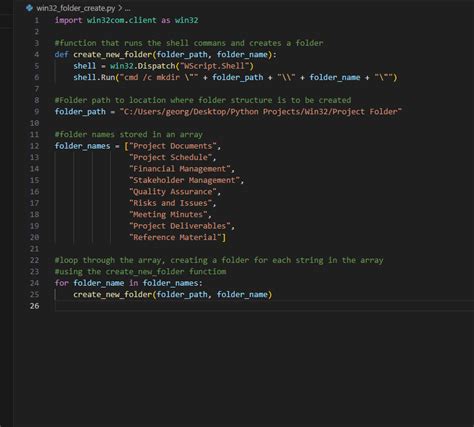Click the Python file icon in breadcrumb

point(29,8)
